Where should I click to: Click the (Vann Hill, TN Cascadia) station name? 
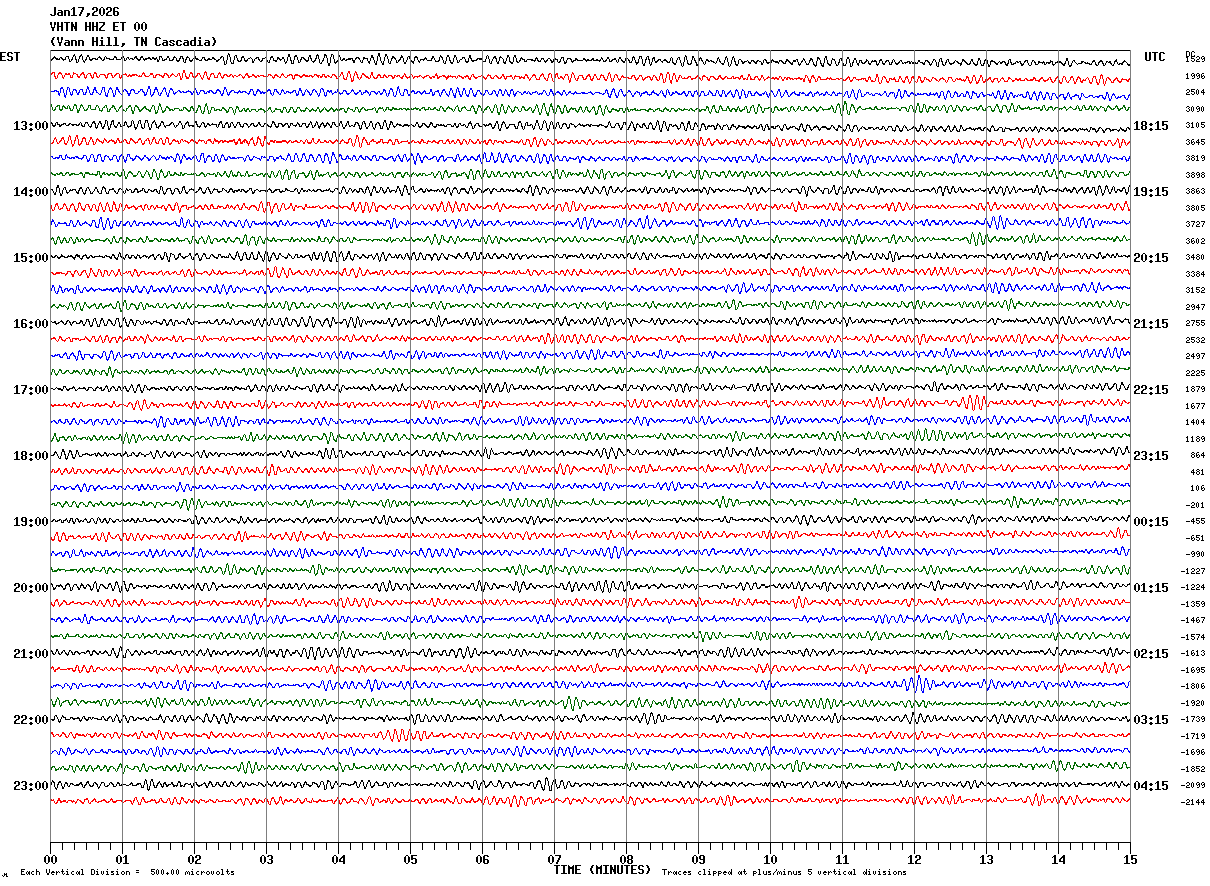point(133,42)
